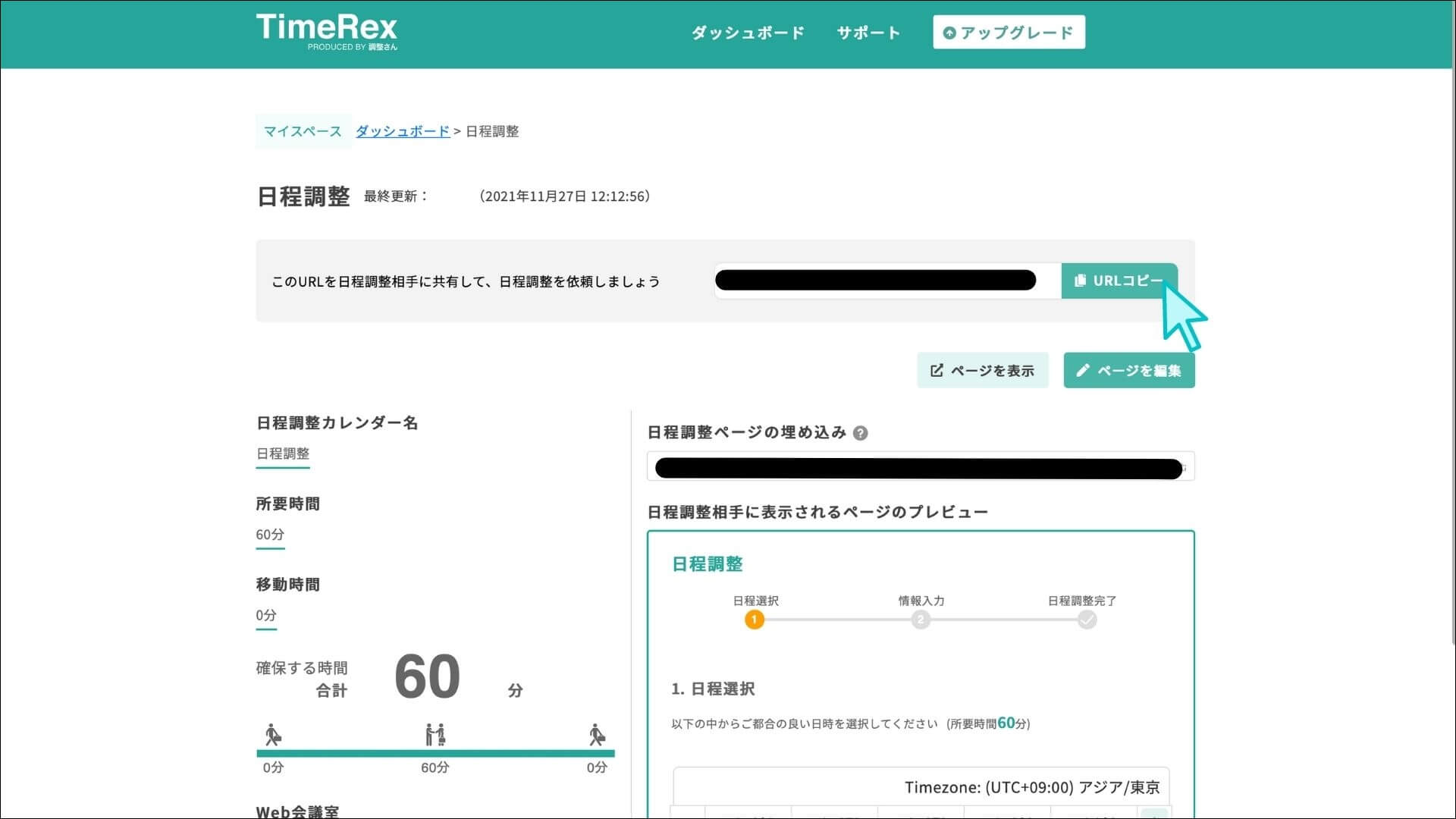Click the embed code input field
This screenshot has height=819, width=1456.
920,466
